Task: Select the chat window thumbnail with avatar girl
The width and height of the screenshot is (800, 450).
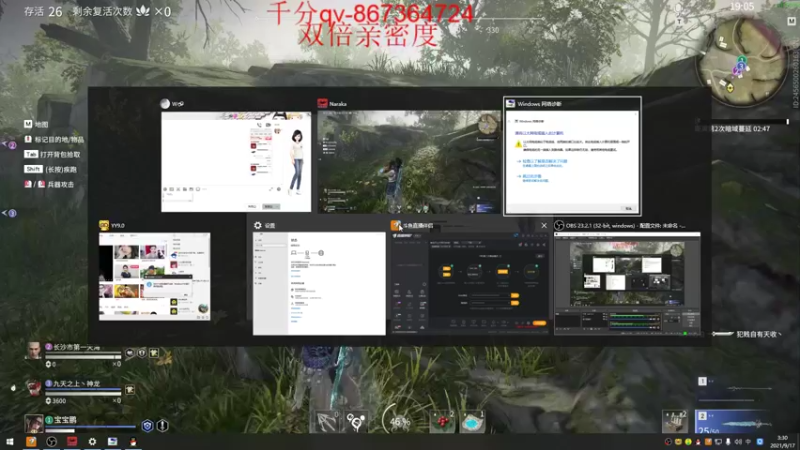Action: pyautogui.click(x=236, y=162)
